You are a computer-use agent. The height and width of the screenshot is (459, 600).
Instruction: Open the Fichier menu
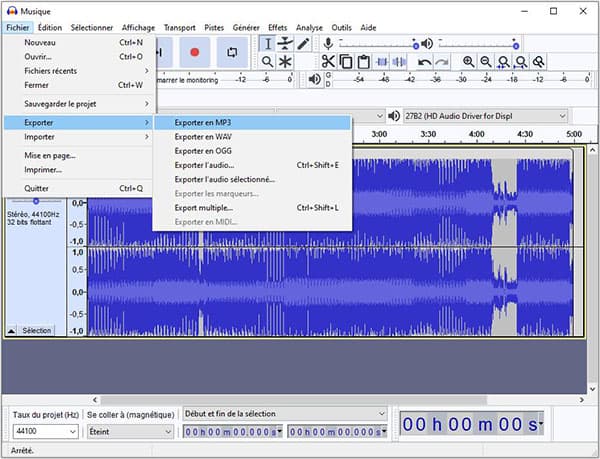18,28
